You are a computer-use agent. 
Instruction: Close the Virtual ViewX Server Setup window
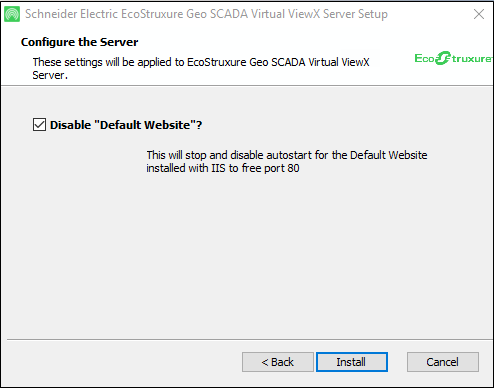[479, 14]
